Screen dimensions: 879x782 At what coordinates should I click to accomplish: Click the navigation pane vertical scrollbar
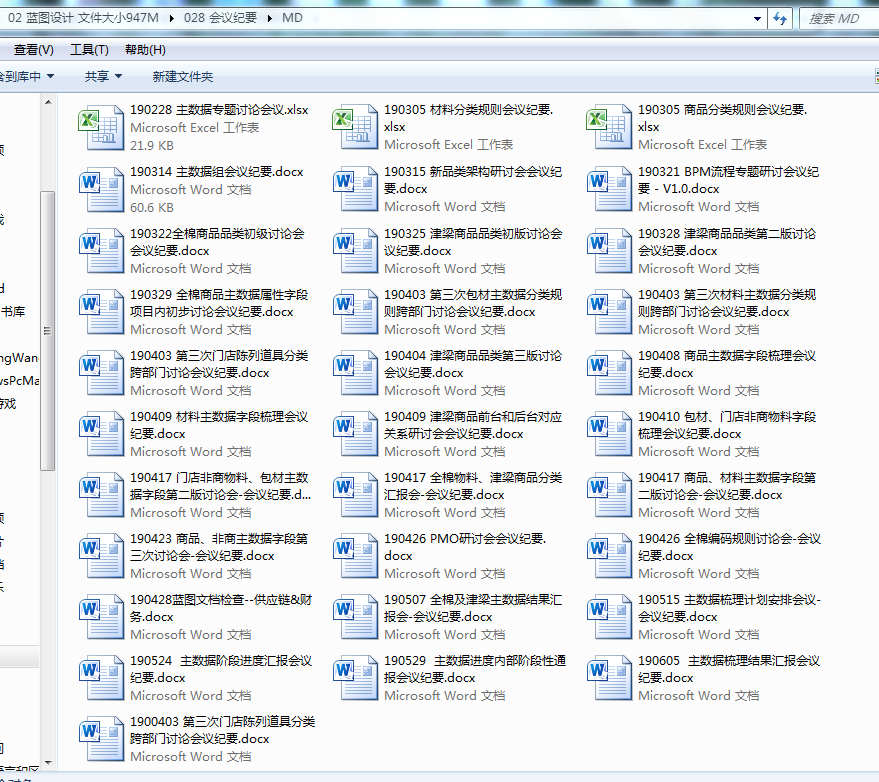click(47, 330)
